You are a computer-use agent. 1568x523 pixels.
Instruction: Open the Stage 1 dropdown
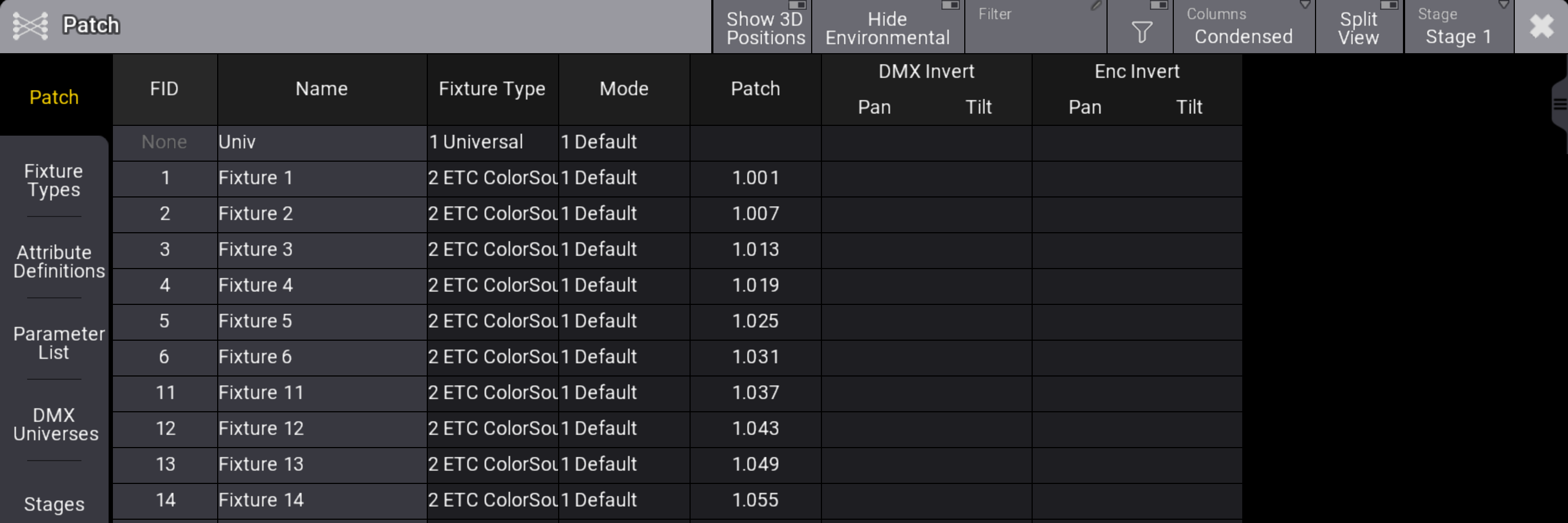tap(1458, 27)
